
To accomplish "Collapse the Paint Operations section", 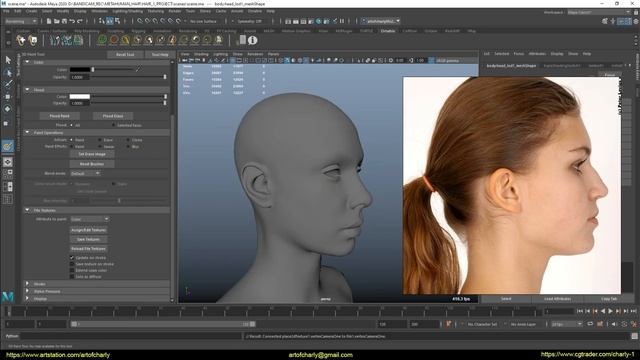I will coord(27,133).
